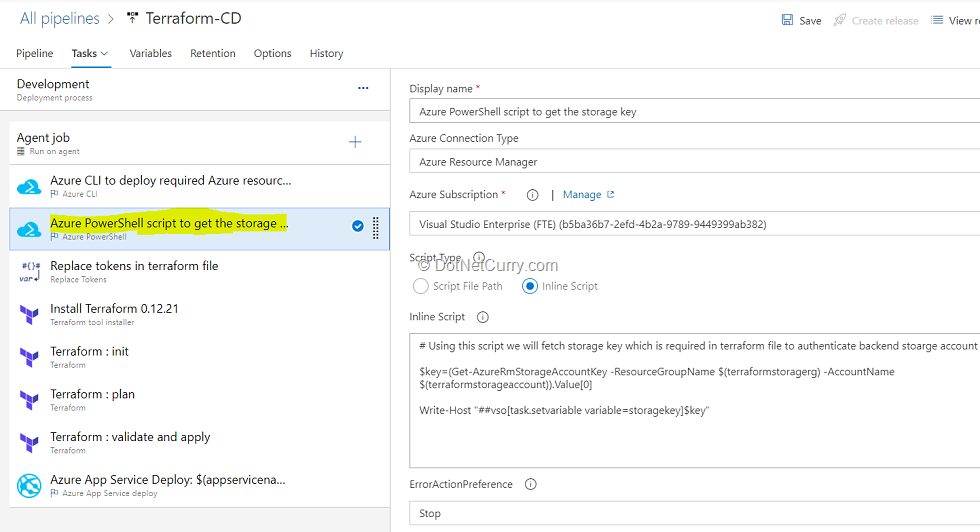This screenshot has height=532, width=980.
Task: Click the pipeline icon beside Terraform-CD
Action: pos(132,18)
